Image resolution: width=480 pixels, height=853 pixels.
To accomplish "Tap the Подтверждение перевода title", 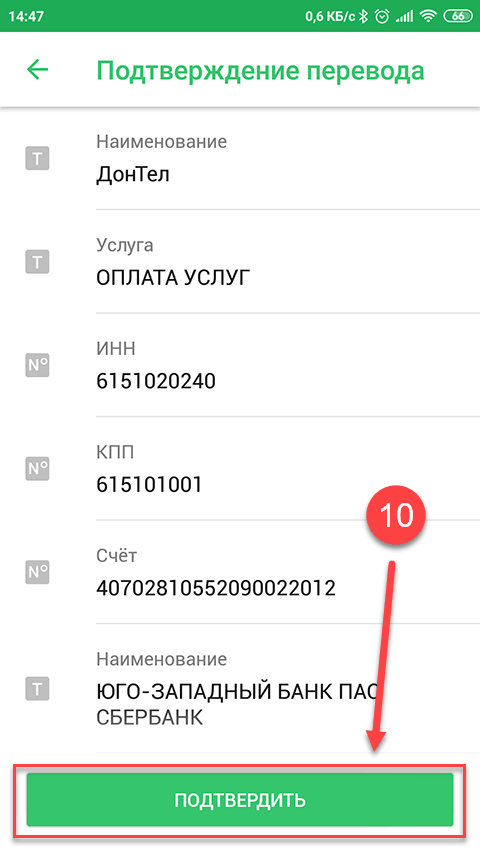I will coord(260,71).
